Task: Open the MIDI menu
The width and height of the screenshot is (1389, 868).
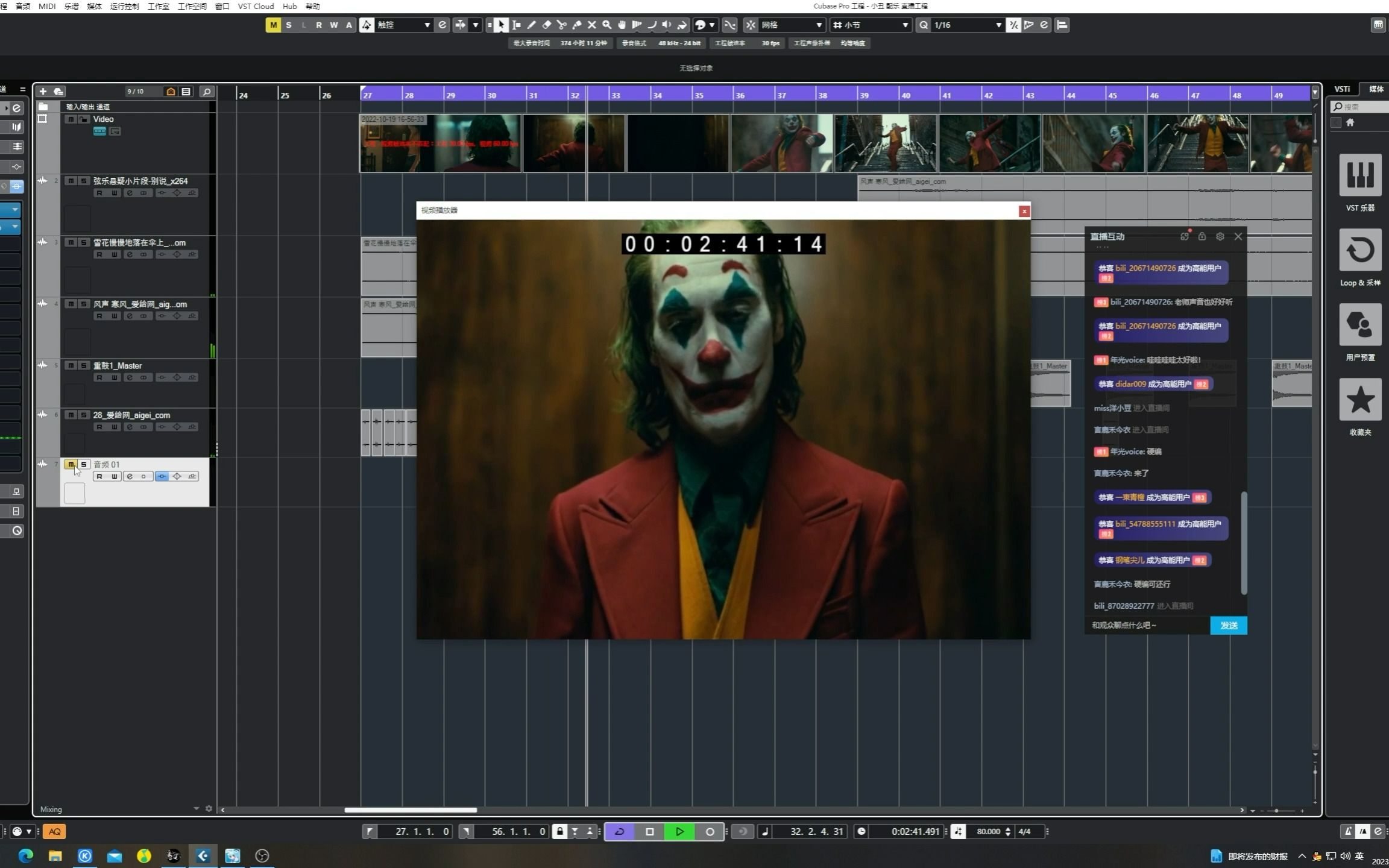Action: pos(46,6)
